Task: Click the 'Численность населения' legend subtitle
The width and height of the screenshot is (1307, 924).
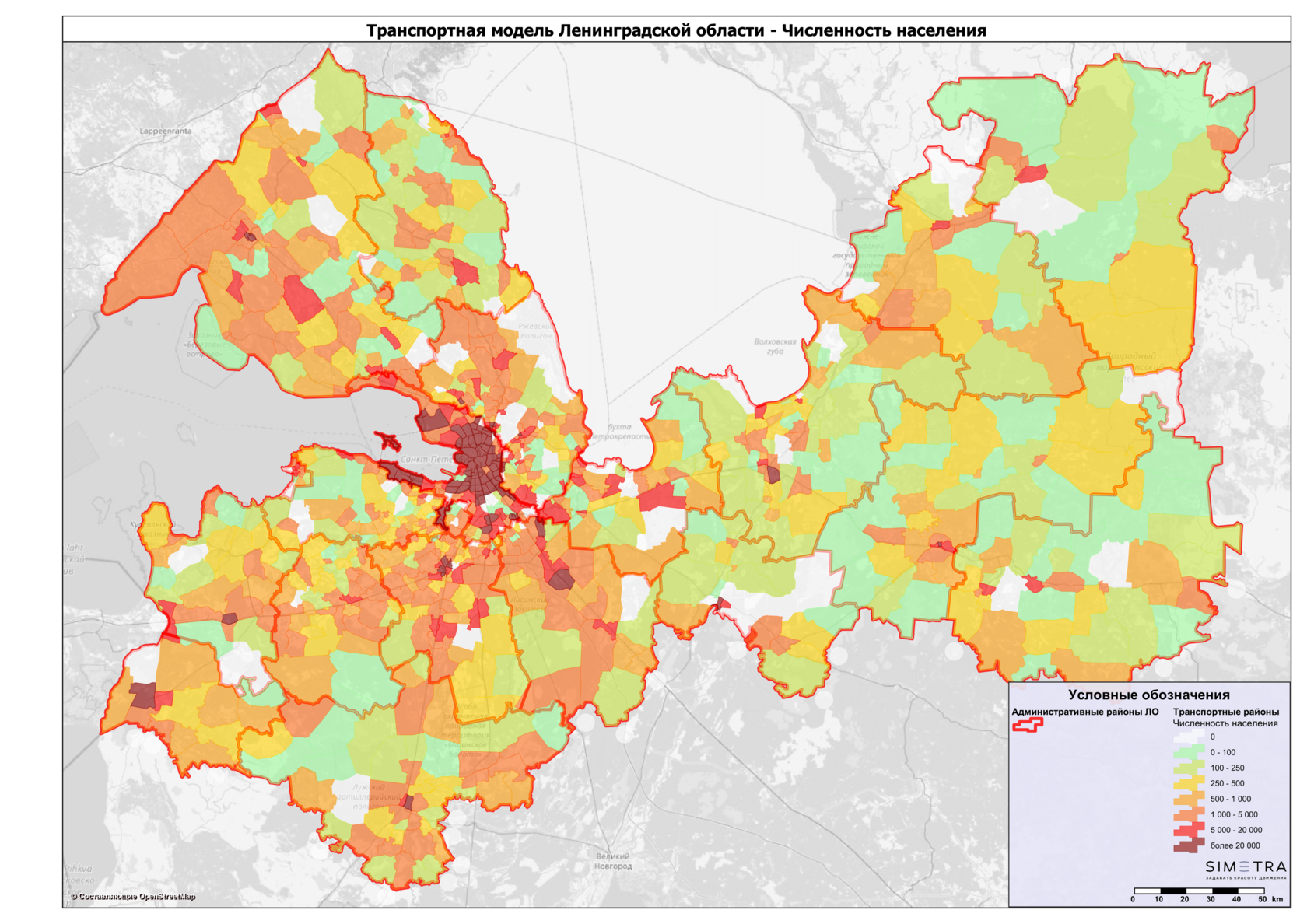Action: 1225,723
